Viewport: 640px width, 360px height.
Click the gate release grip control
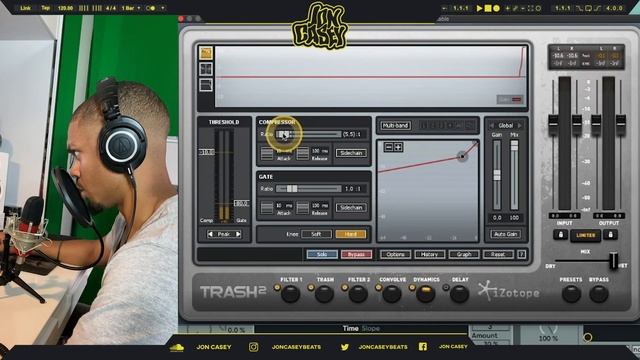[x=302, y=208]
